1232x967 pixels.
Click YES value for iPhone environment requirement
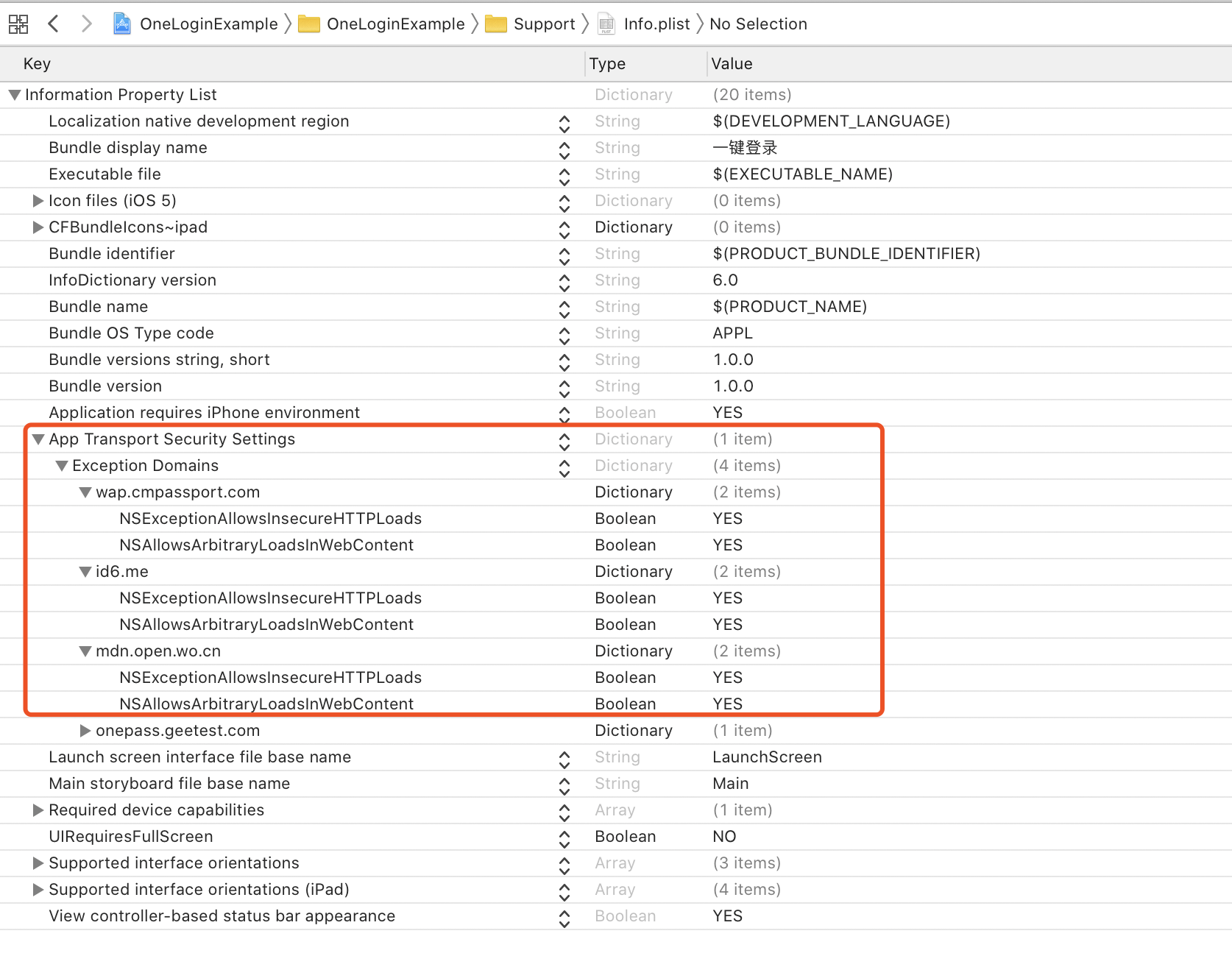point(727,413)
